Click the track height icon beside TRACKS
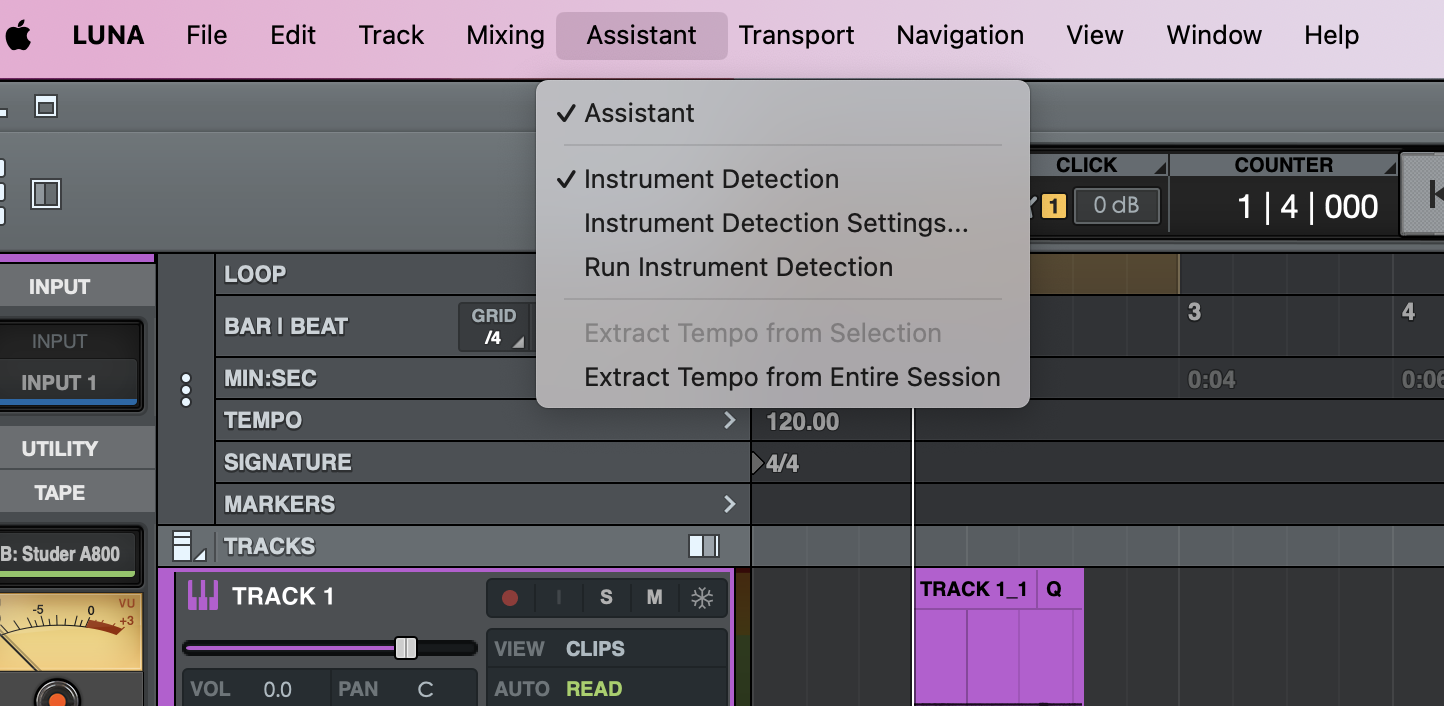Image resolution: width=1444 pixels, height=706 pixels. pos(186,546)
